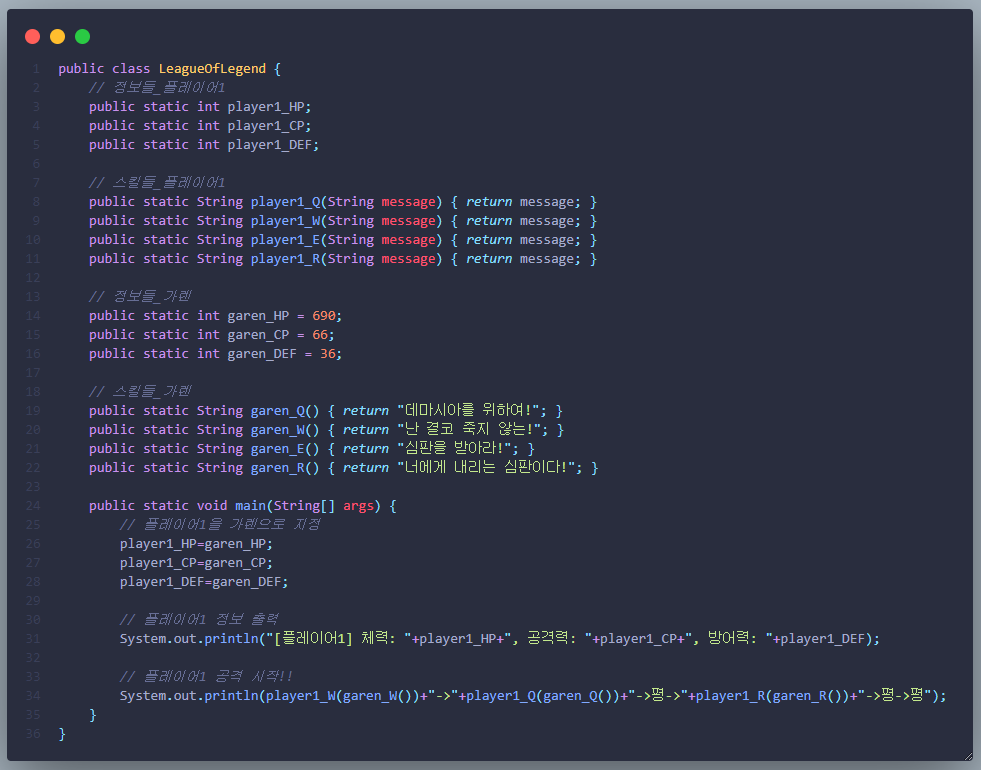This screenshot has width=981, height=770.
Task: Click the void keyword on line 24
Action: click(212, 505)
